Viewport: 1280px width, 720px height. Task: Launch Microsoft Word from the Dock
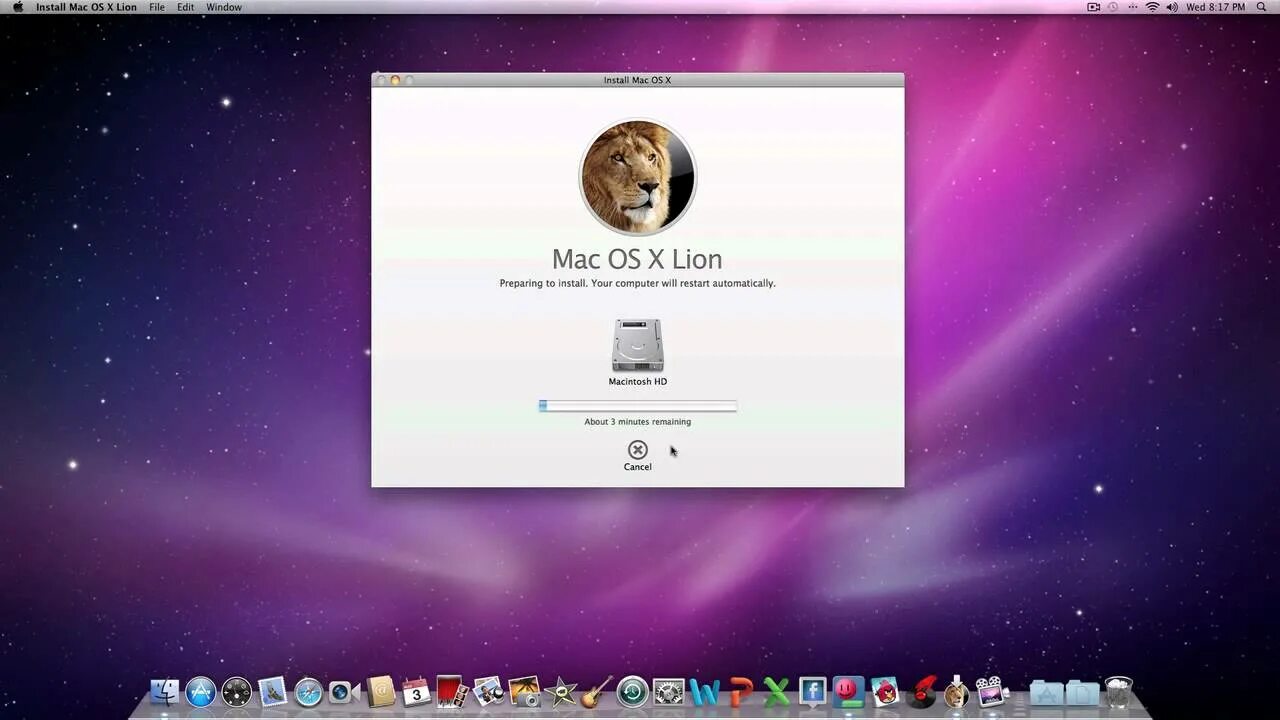coord(704,692)
